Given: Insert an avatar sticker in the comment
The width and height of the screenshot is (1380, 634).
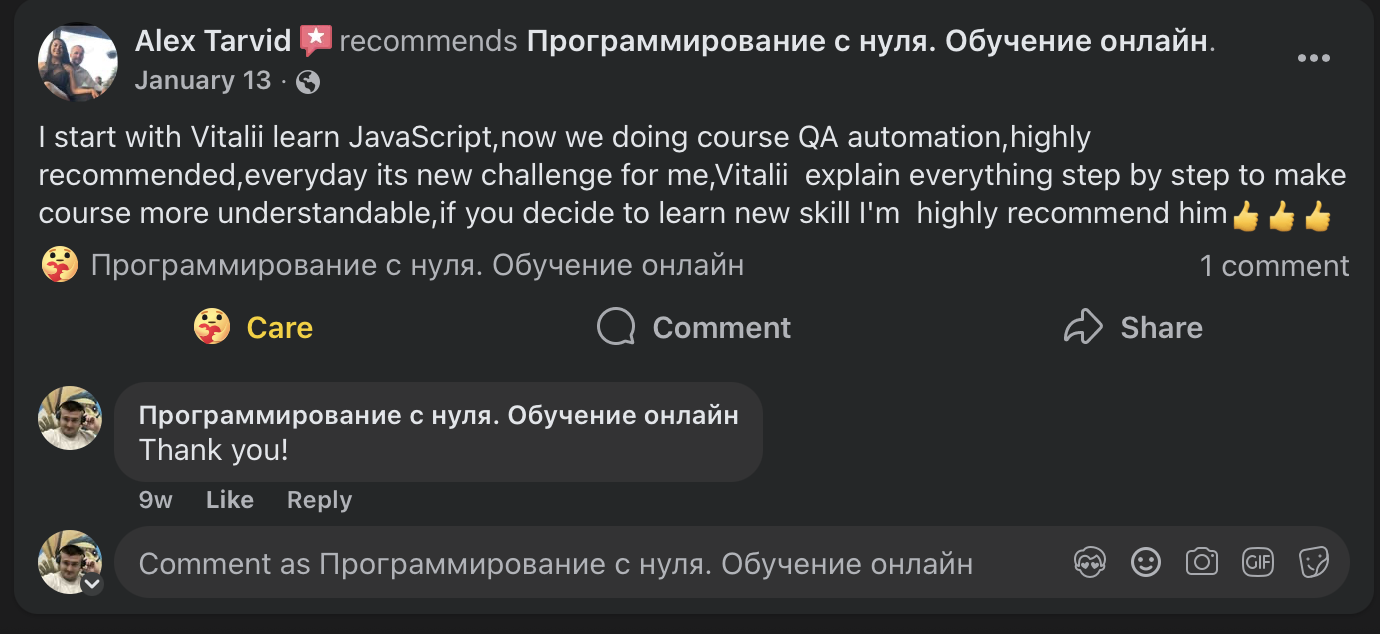Looking at the screenshot, I should (x=1090, y=563).
